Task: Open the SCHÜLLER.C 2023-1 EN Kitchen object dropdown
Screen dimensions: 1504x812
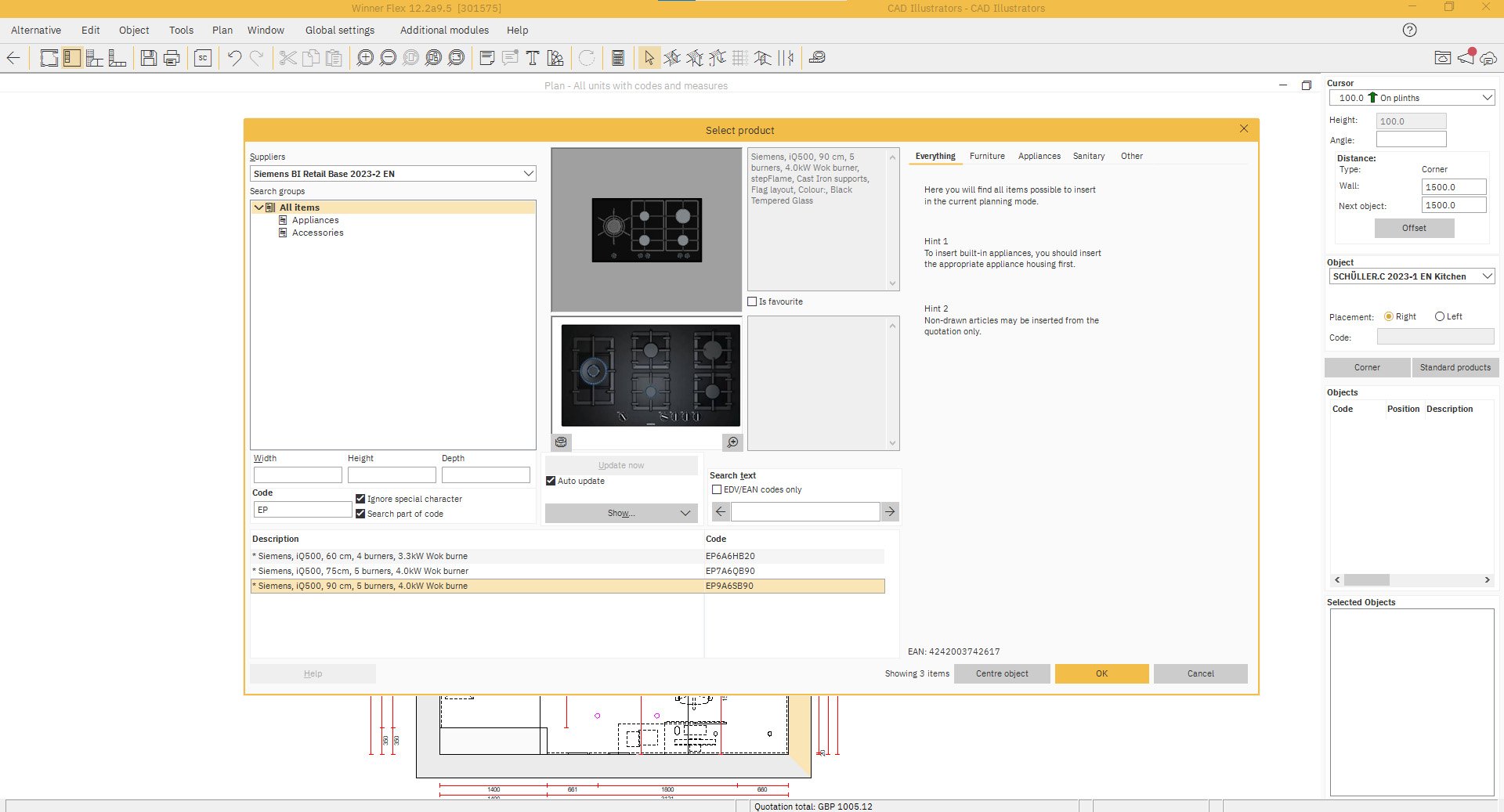Action: coord(1487,276)
